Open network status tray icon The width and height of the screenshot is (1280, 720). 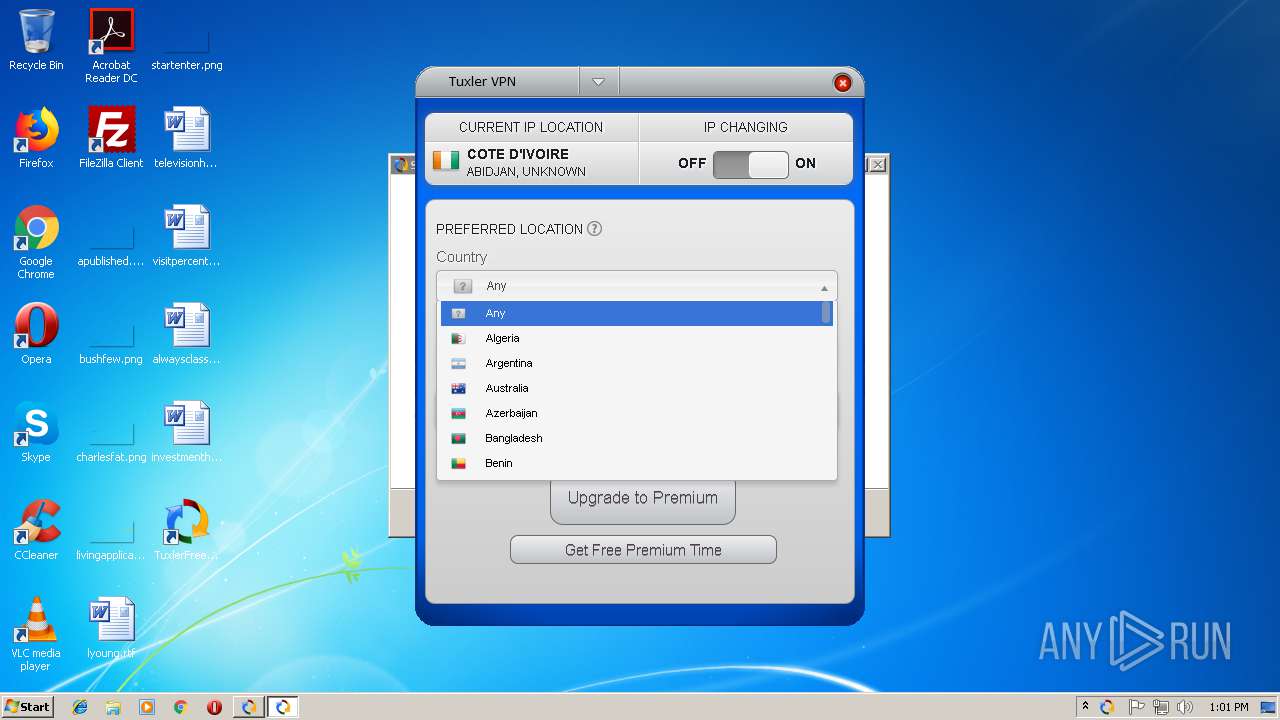[x=1162, y=707]
